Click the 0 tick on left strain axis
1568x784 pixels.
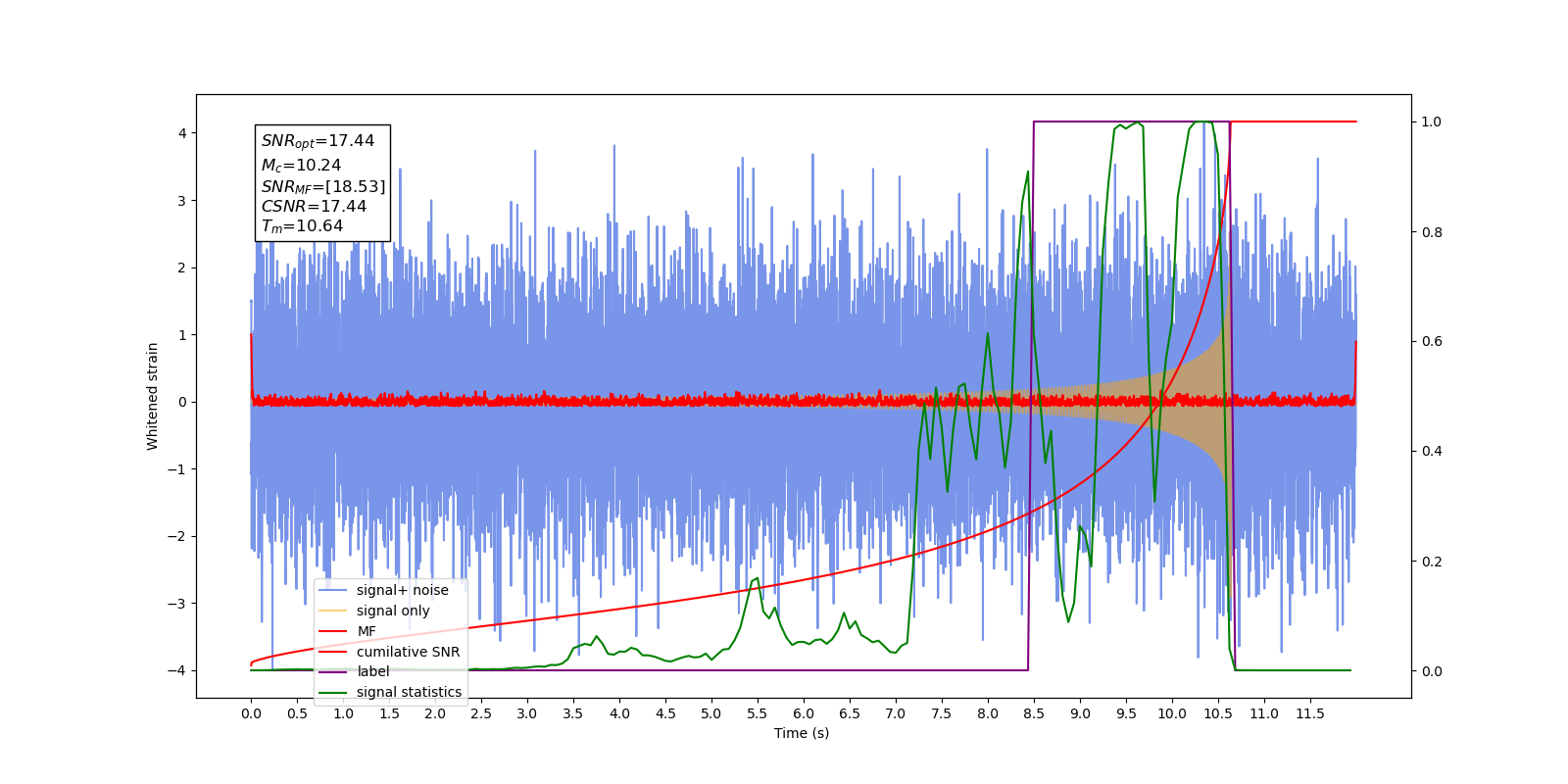182,402
